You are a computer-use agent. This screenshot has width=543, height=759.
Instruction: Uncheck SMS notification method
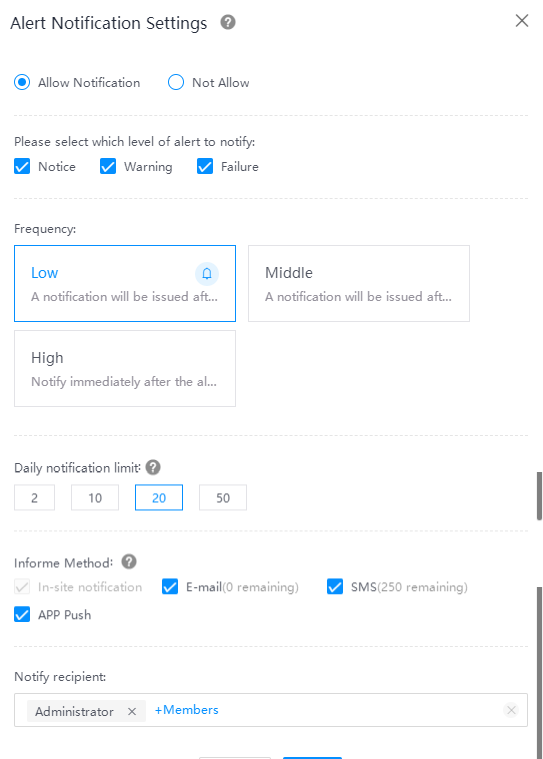click(335, 587)
